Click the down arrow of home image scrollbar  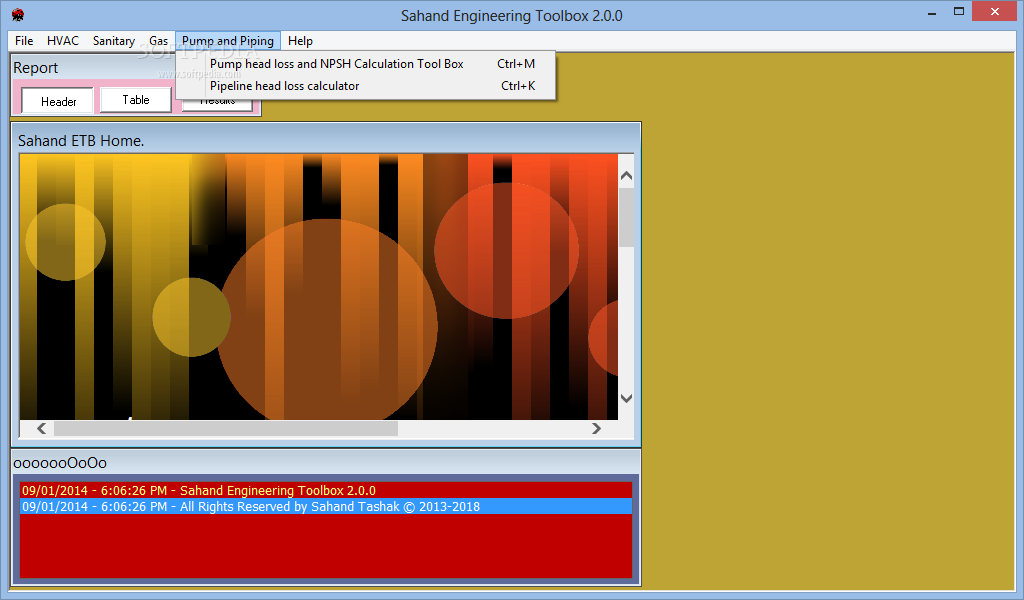coord(626,398)
